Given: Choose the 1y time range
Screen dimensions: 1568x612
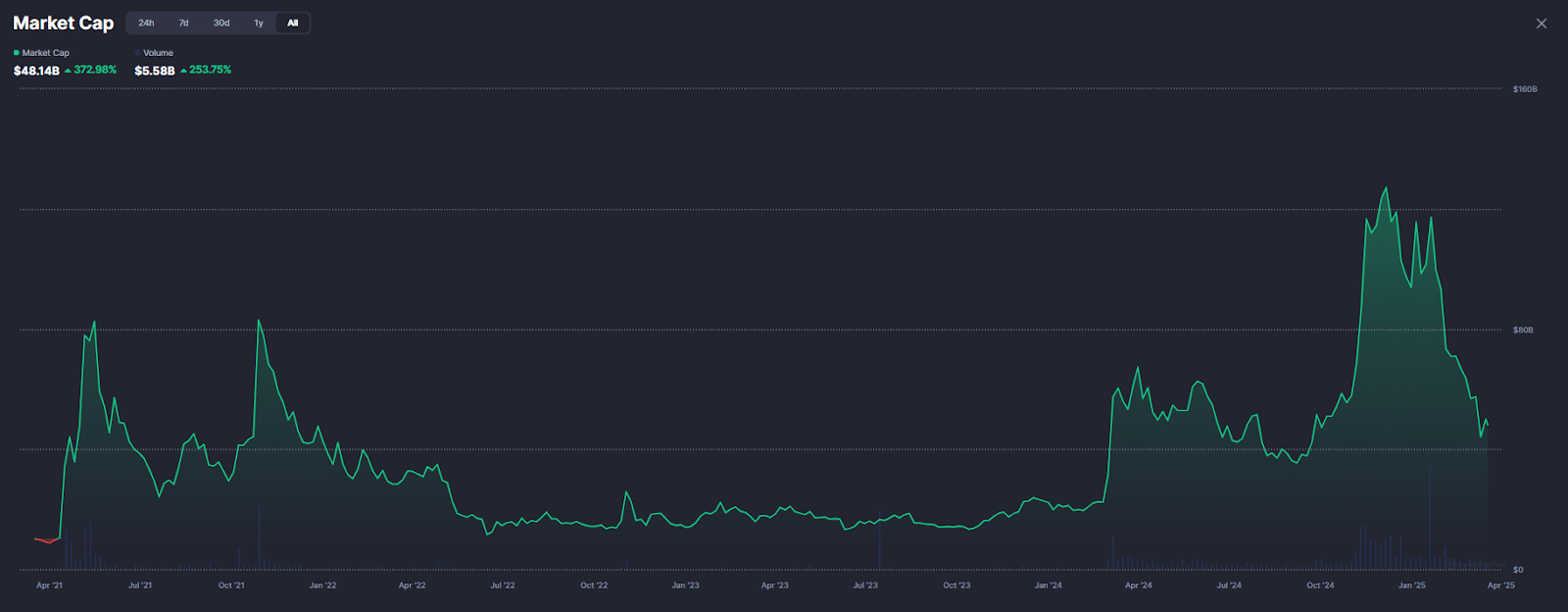Looking at the screenshot, I should [259, 23].
